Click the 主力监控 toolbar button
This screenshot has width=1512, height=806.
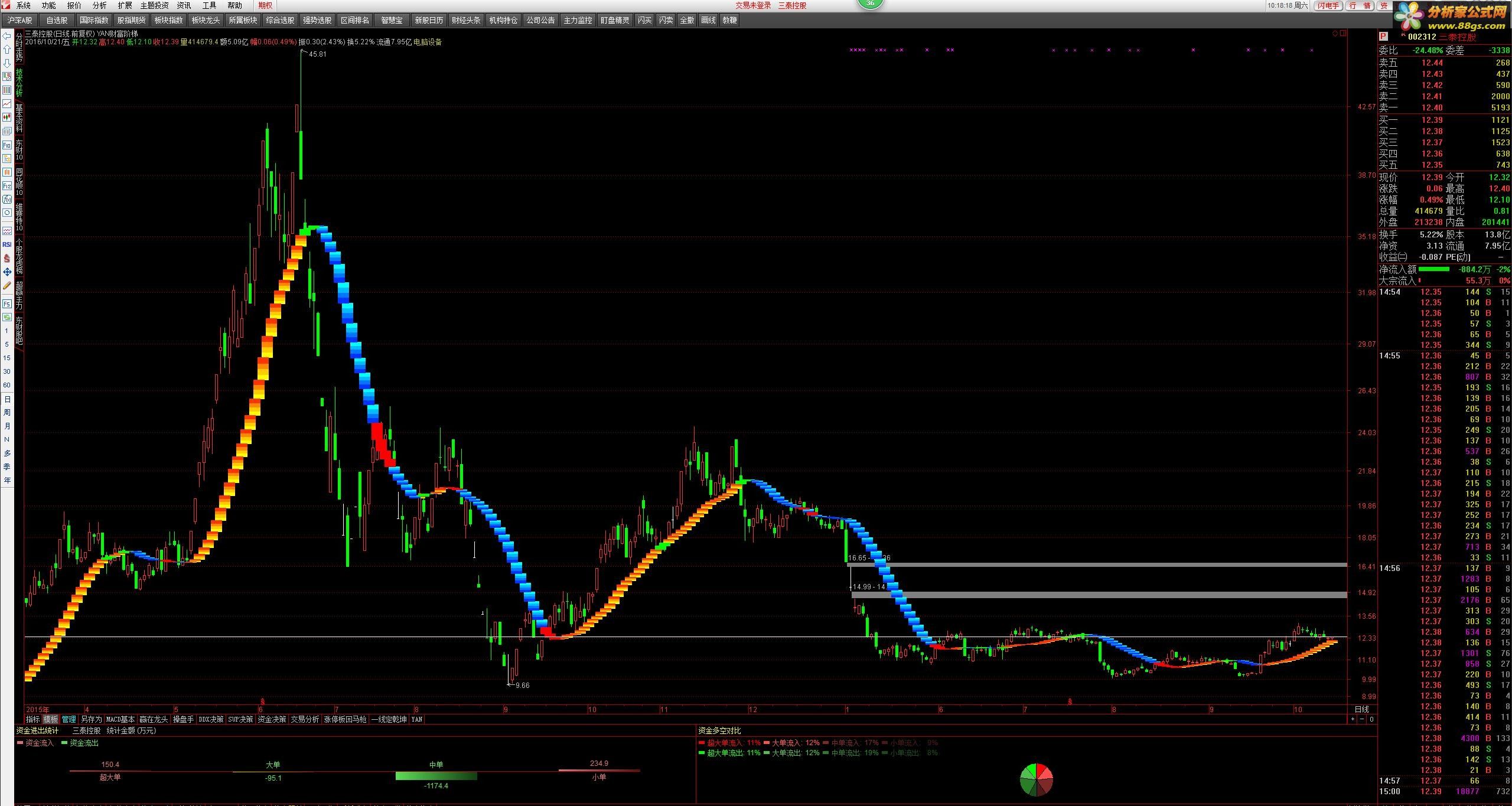point(578,20)
